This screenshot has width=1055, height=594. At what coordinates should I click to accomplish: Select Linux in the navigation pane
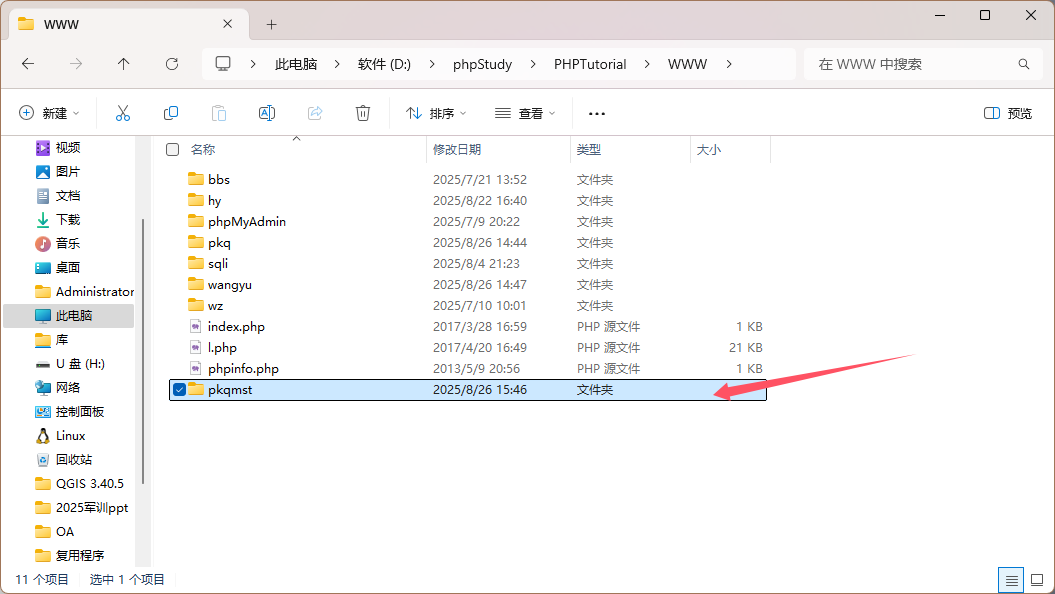[x=70, y=436]
